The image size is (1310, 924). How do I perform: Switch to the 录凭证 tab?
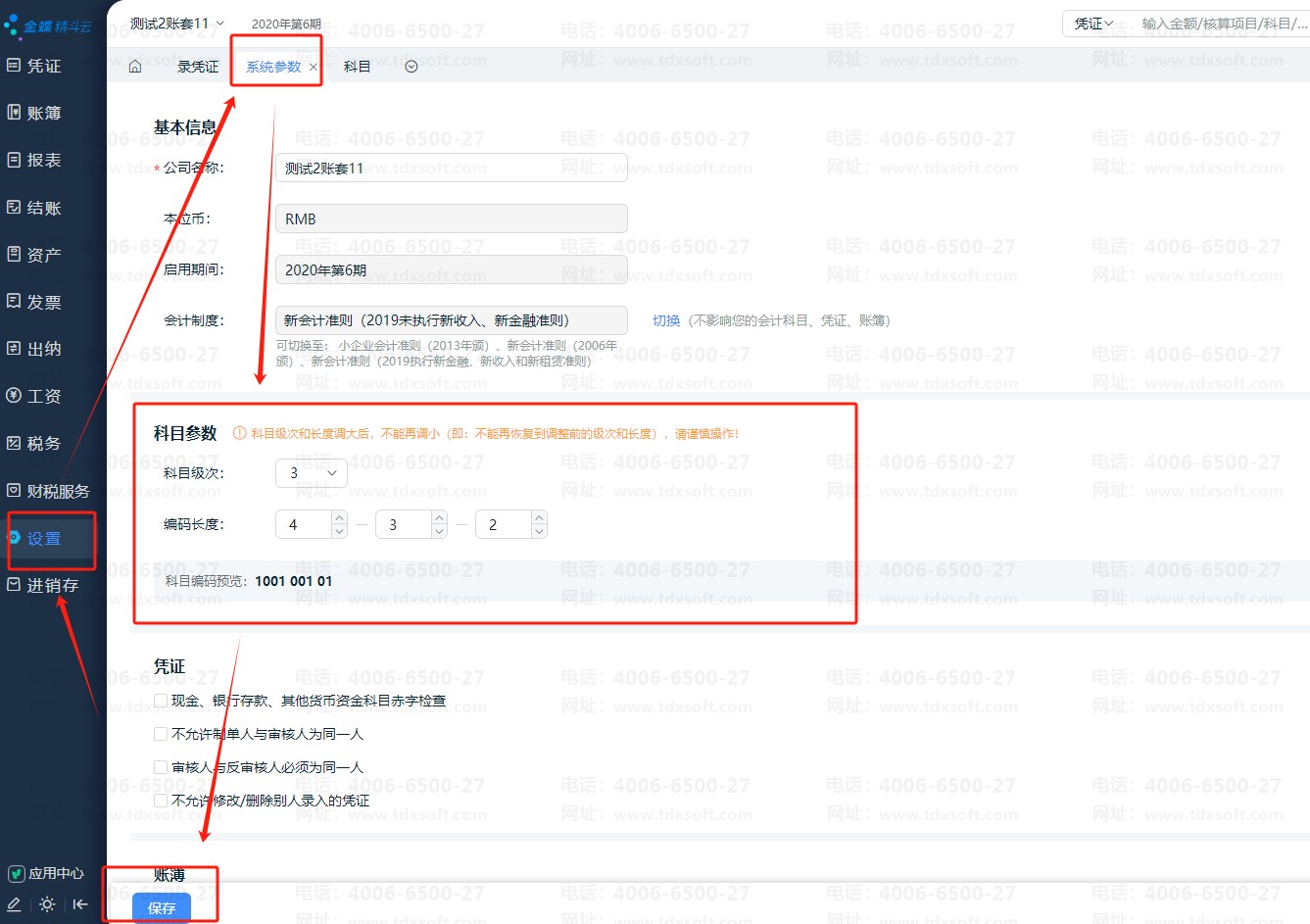click(198, 67)
